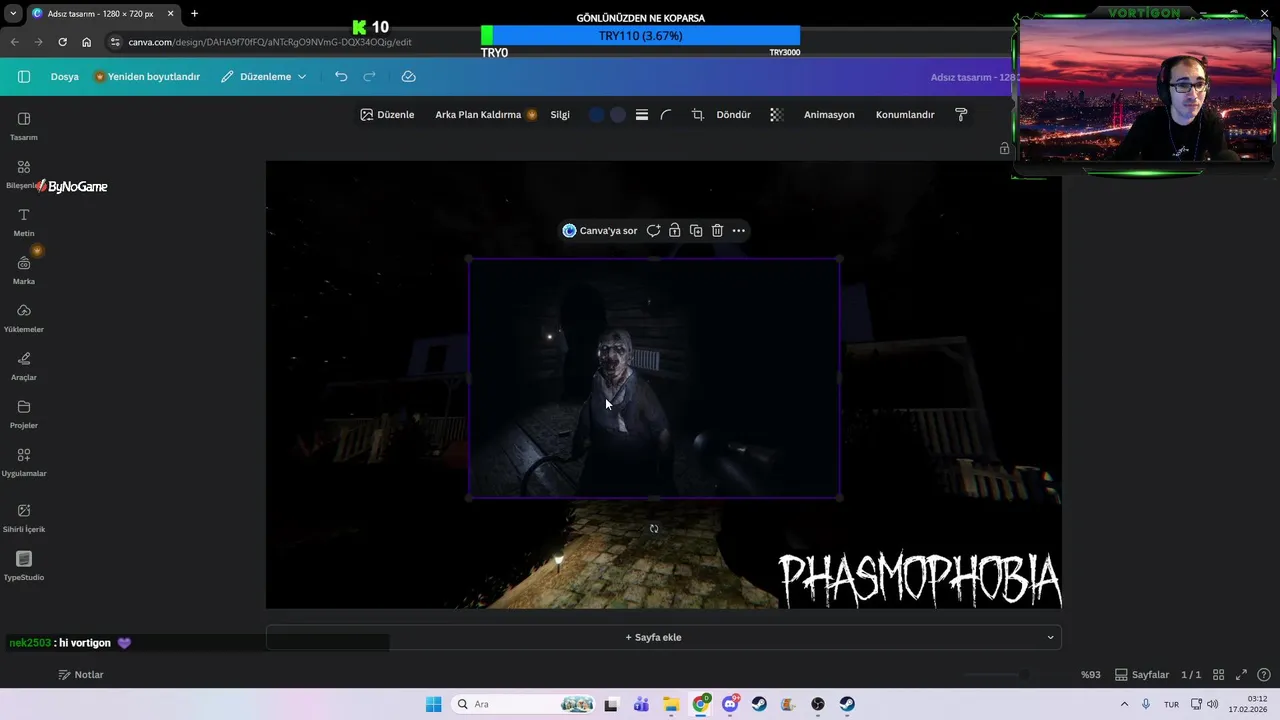
Task: Open the transparency checkerboard control
Action: (776, 115)
